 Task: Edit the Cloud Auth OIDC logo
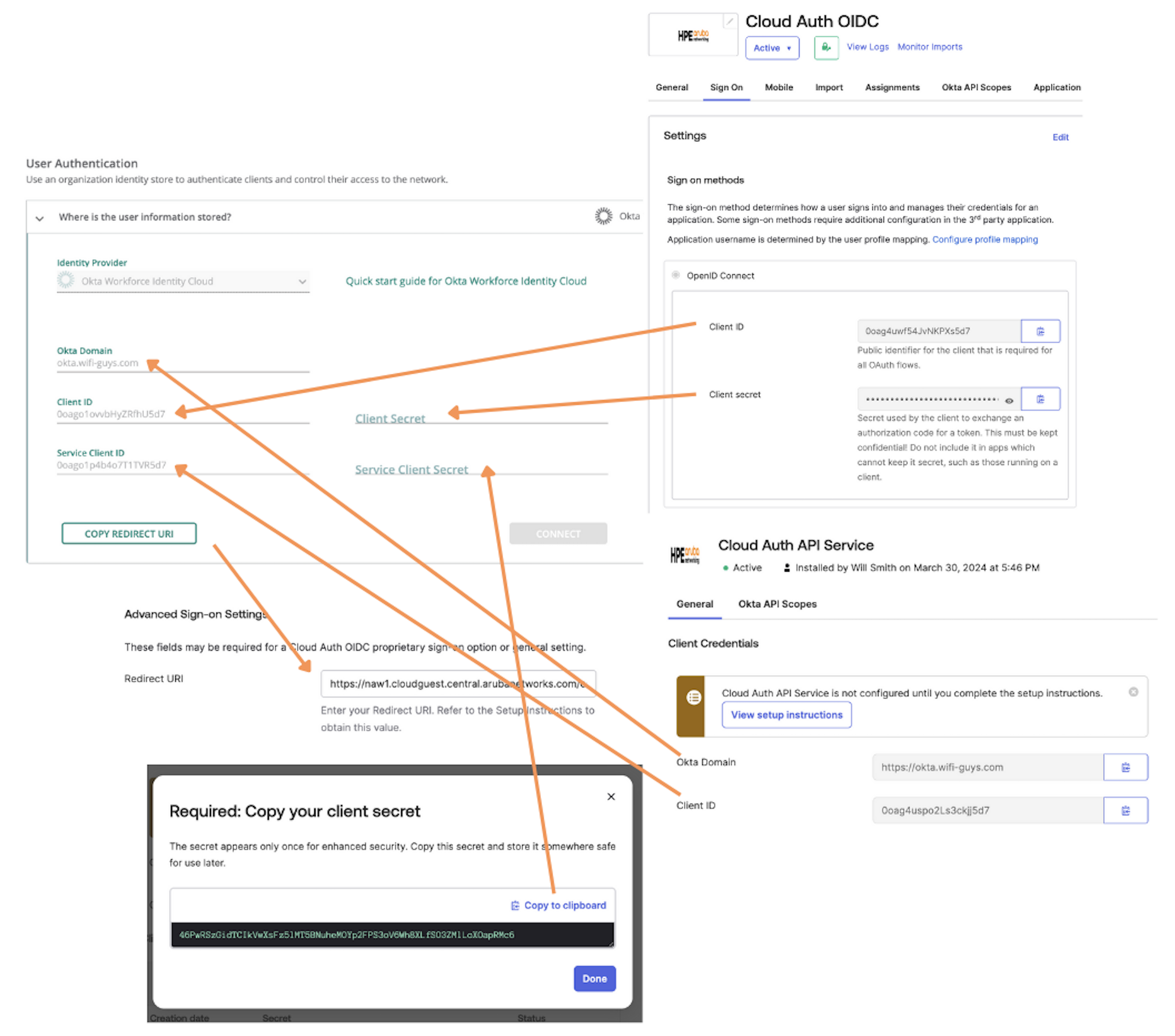729,22
